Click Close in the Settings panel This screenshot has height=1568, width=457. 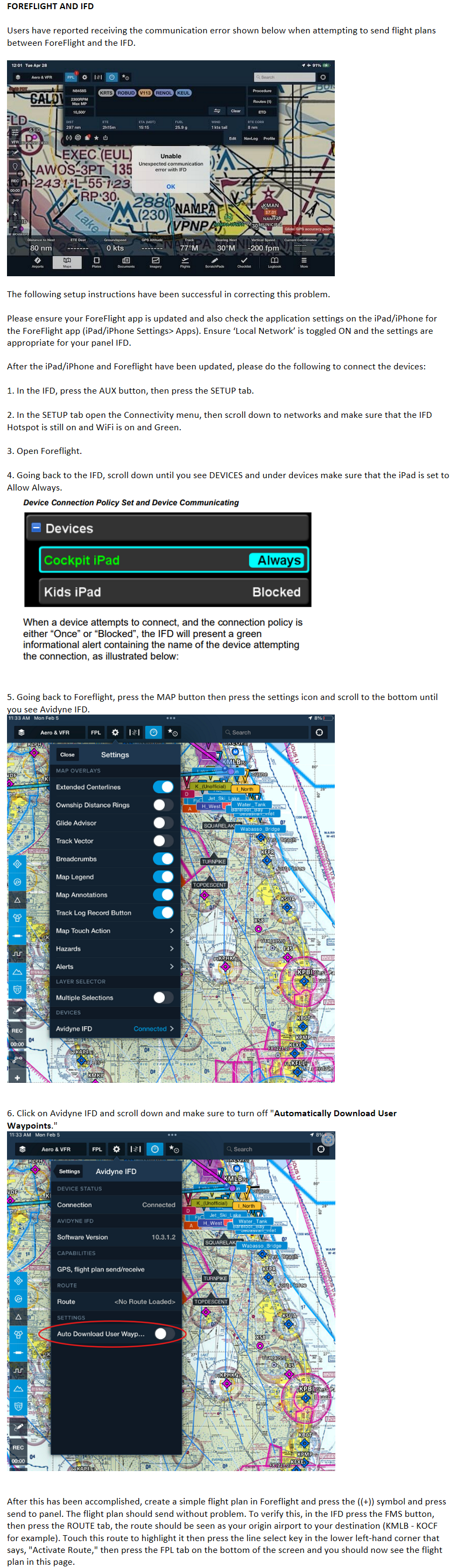[x=67, y=755]
